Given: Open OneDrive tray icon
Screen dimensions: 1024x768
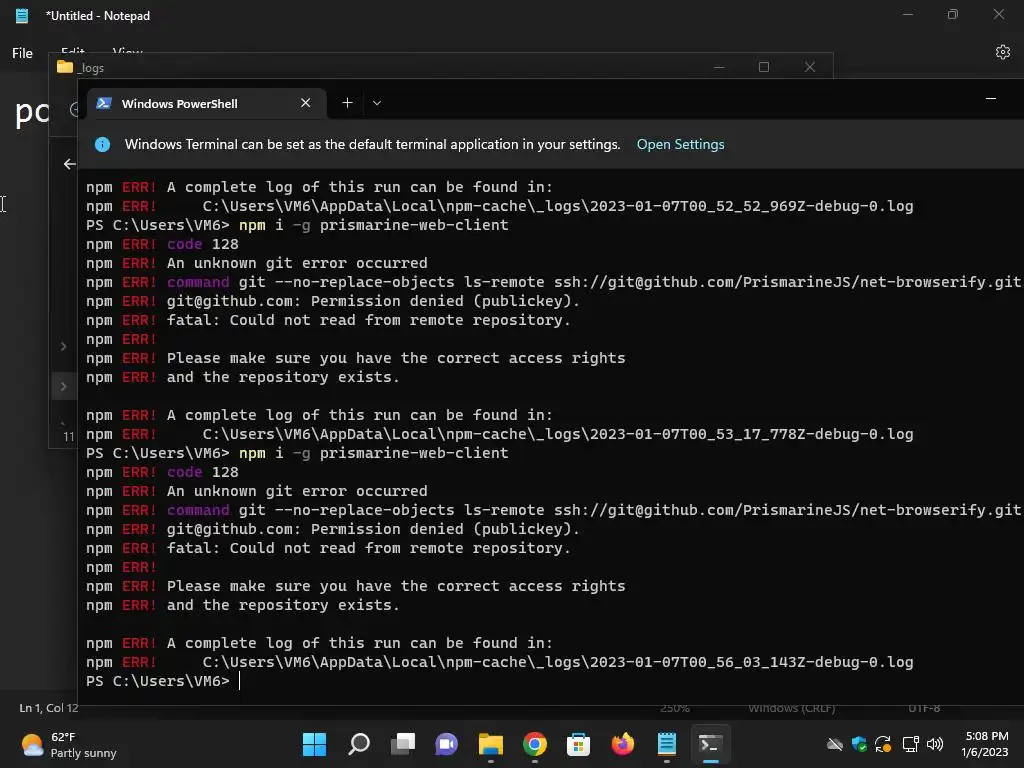Looking at the screenshot, I should (835, 744).
